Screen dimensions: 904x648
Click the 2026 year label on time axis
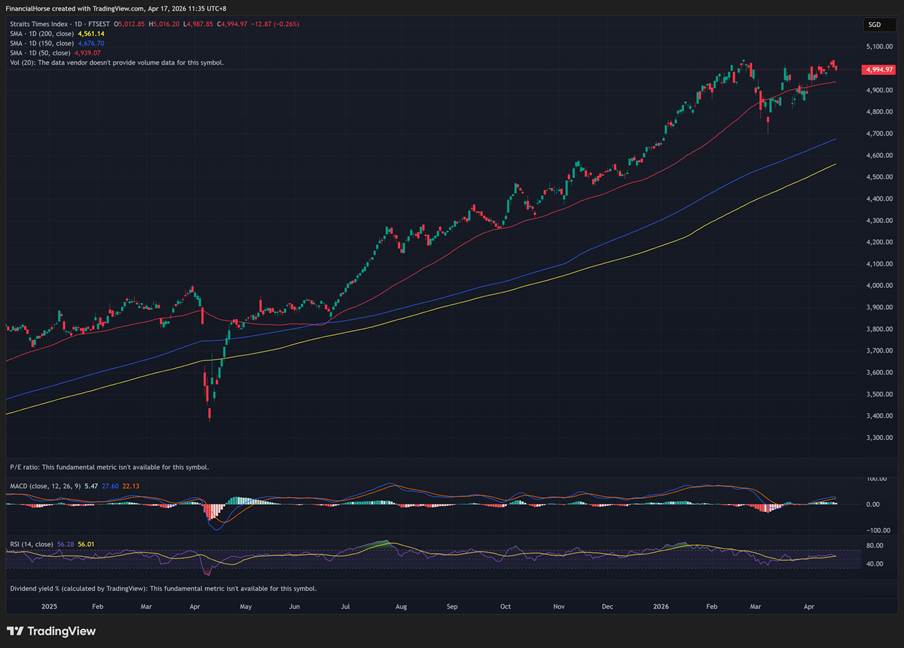pos(660,606)
